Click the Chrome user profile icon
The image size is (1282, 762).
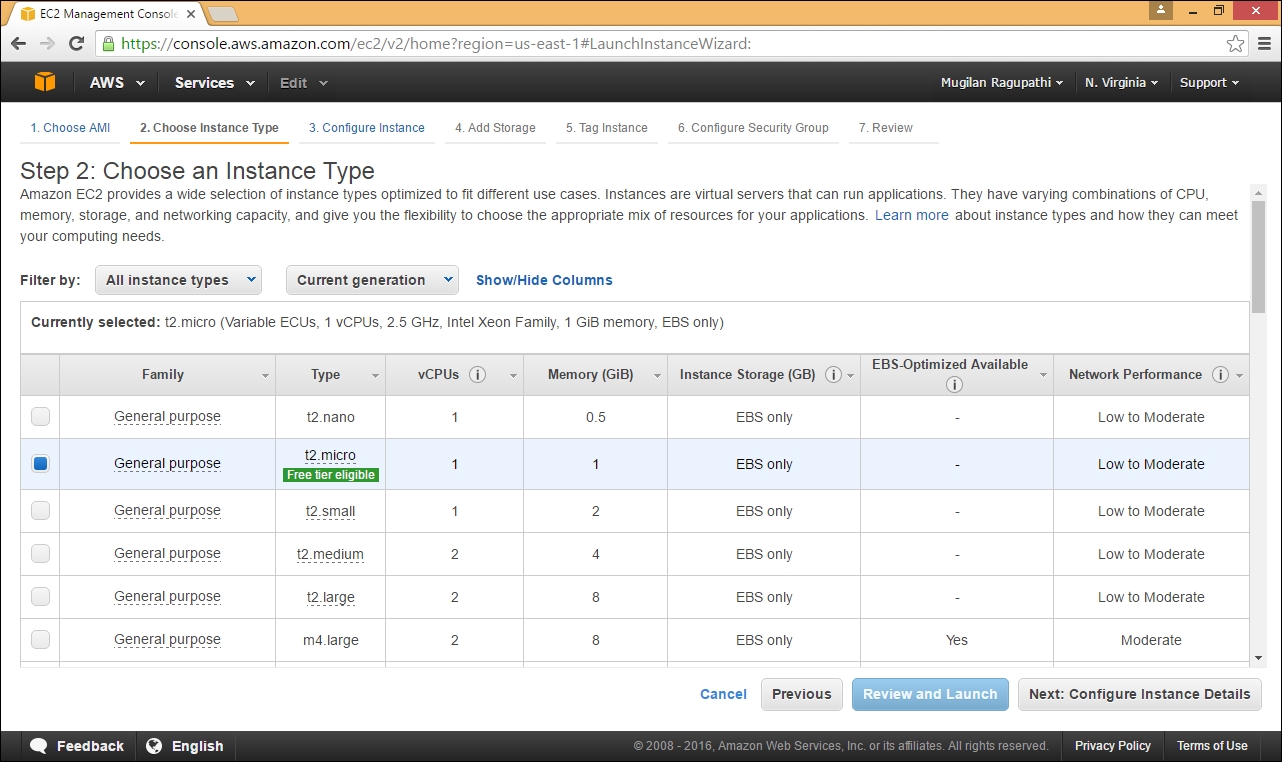(x=1161, y=10)
